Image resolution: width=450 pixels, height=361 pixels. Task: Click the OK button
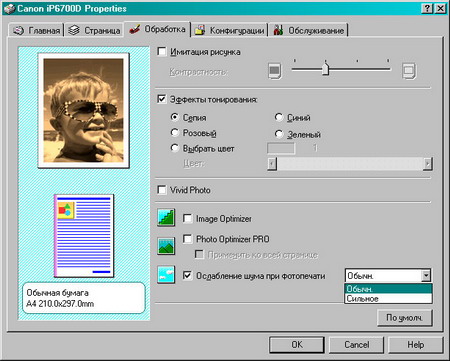tap(297, 344)
